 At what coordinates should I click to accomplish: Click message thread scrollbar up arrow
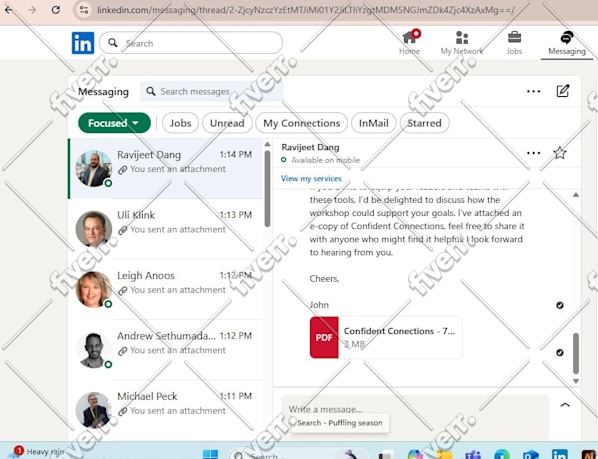[576, 195]
